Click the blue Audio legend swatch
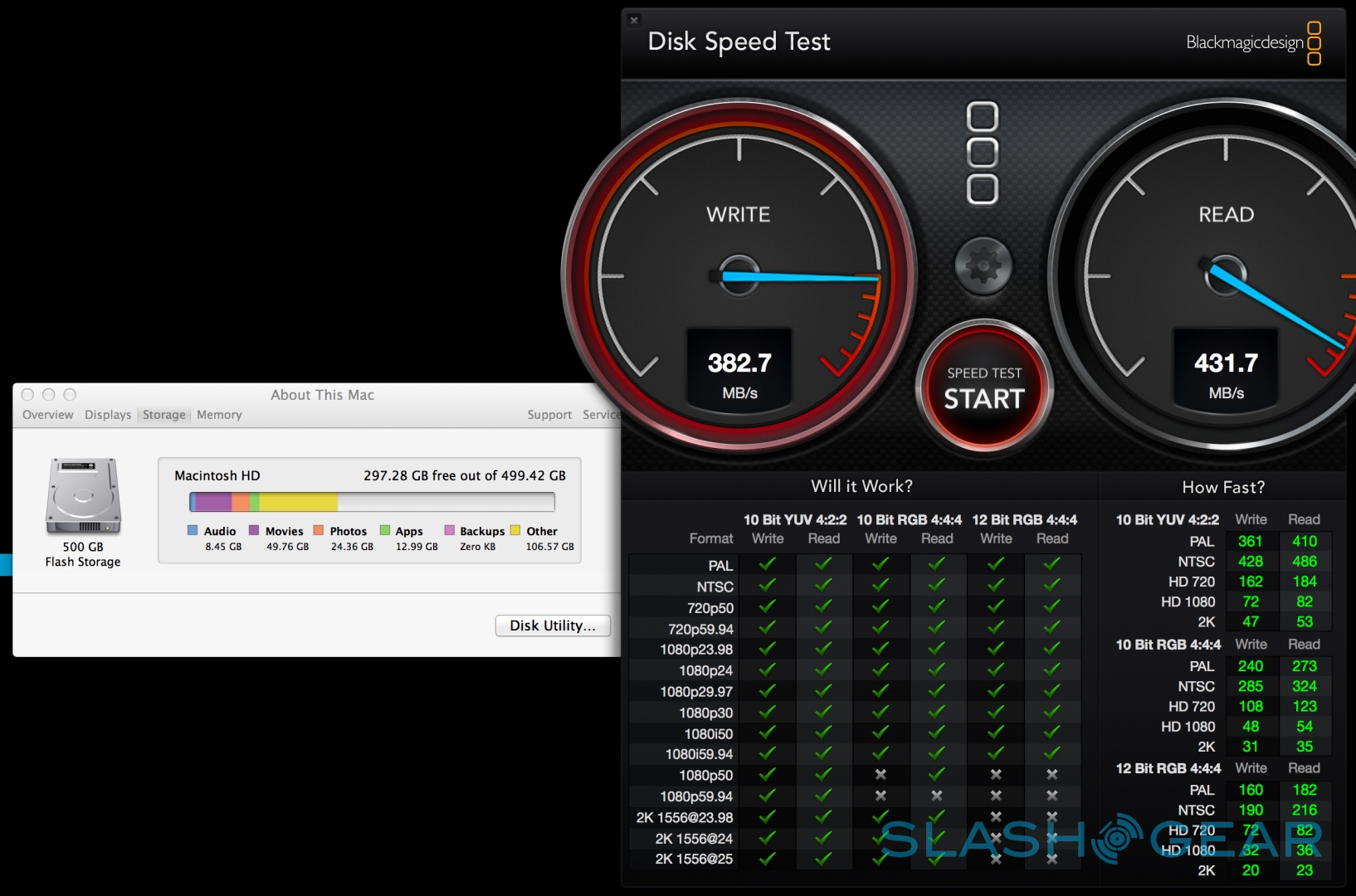Image resolution: width=1356 pixels, height=896 pixels. 193,530
